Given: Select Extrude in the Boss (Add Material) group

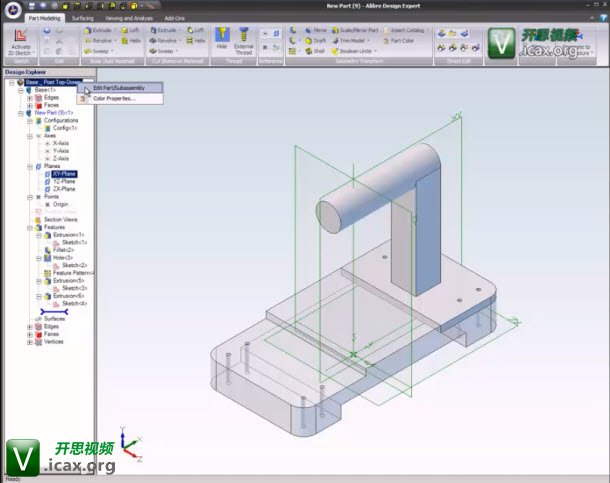Looking at the screenshot, I should (101, 30).
